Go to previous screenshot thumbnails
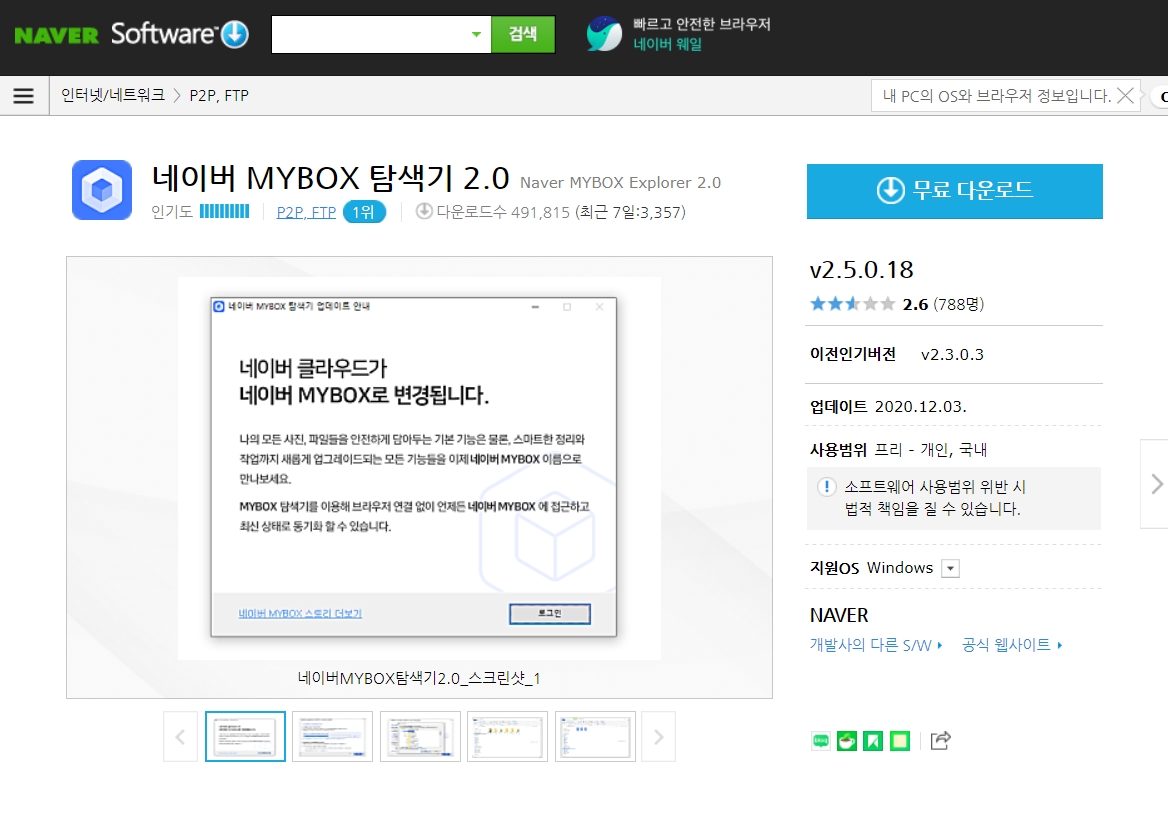The image size is (1168, 822). point(180,736)
